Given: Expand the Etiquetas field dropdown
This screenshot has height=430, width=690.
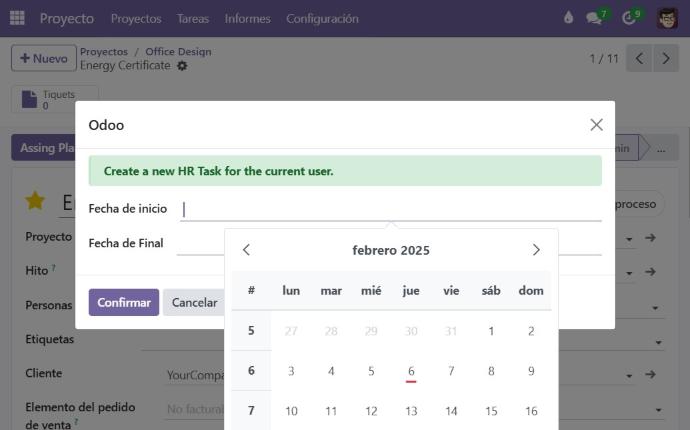Looking at the screenshot, I should 658,342.
